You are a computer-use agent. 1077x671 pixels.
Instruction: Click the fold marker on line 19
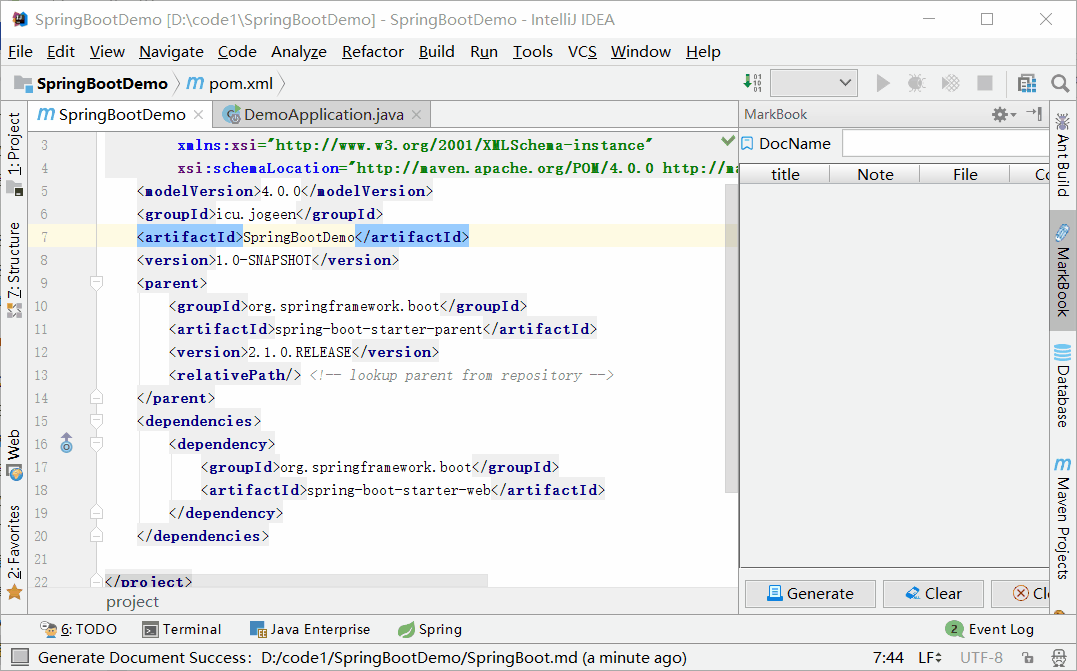[97, 512]
